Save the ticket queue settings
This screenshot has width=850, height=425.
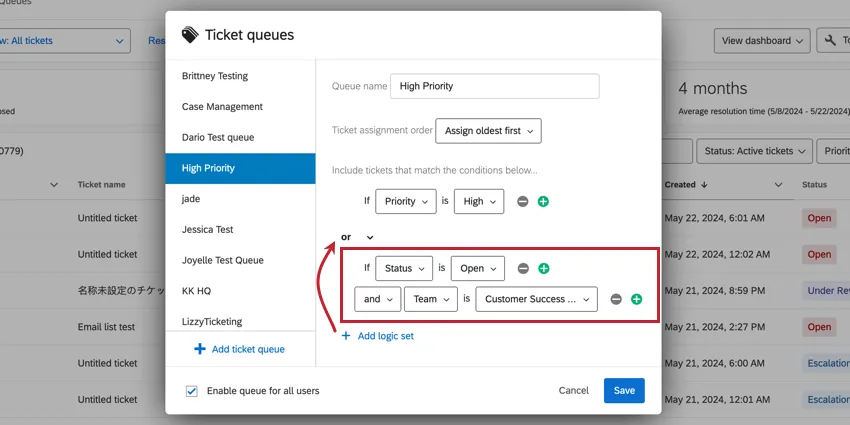tap(624, 390)
